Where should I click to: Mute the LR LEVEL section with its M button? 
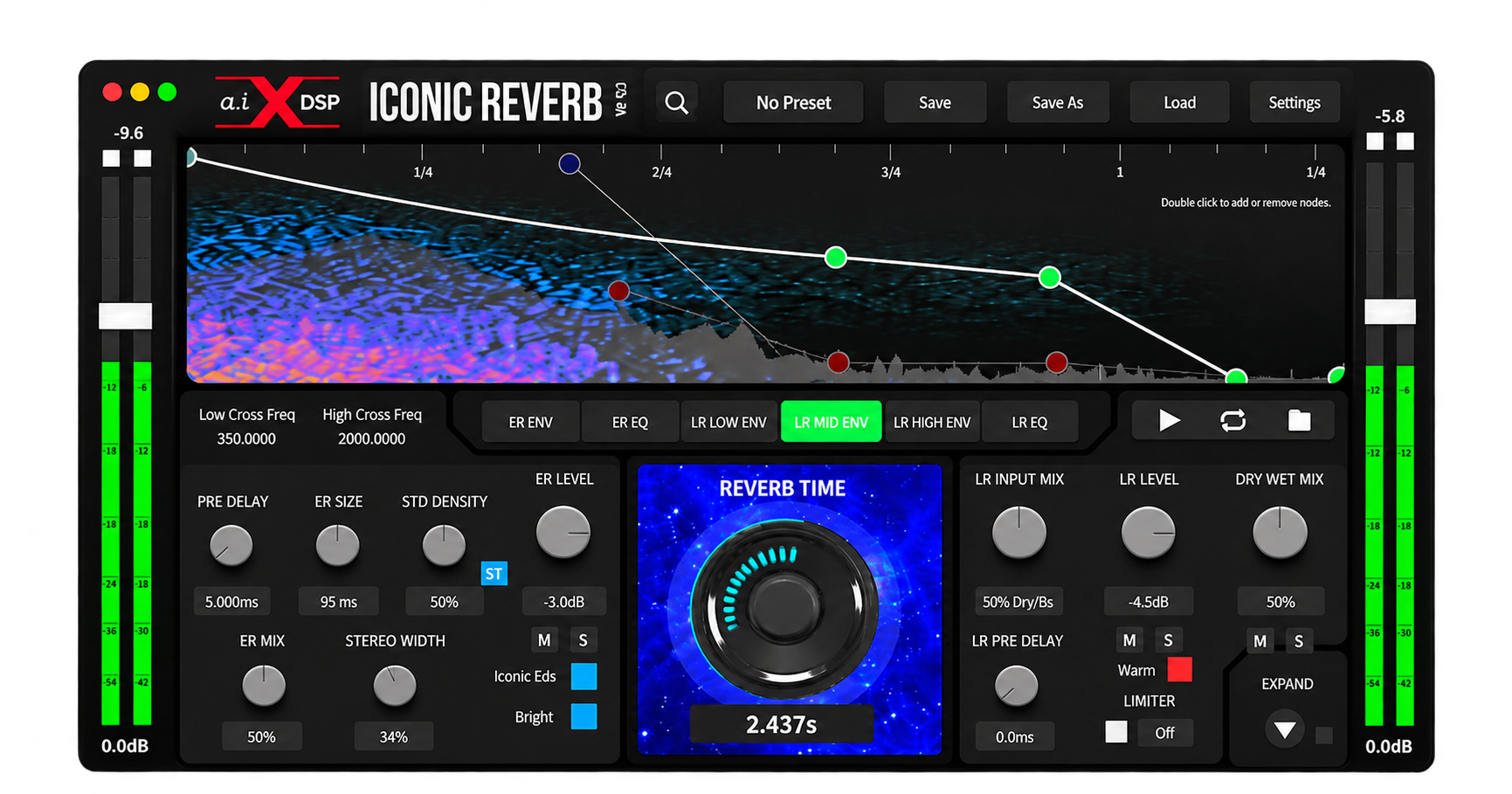point(1129,640)
